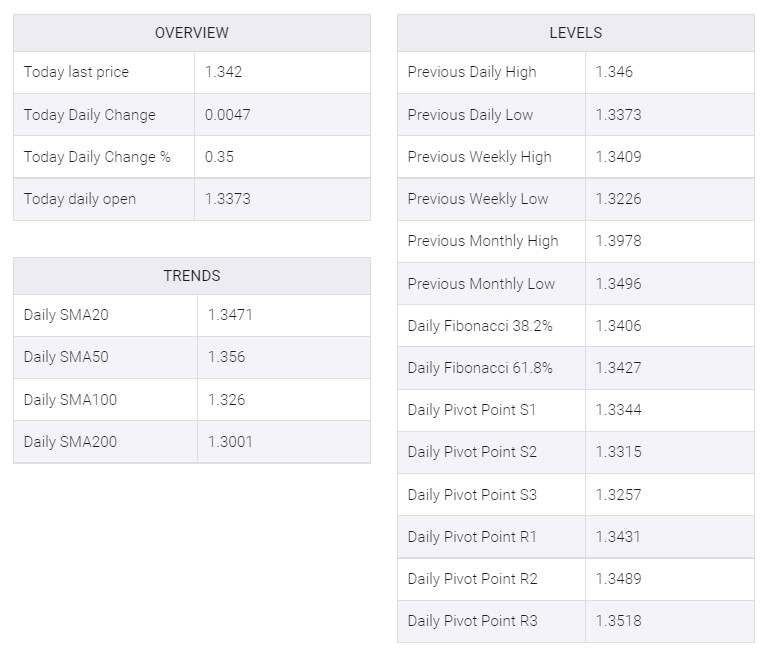
Task: Select the Daily SMA100 row label
Action: tap(70, 400)
